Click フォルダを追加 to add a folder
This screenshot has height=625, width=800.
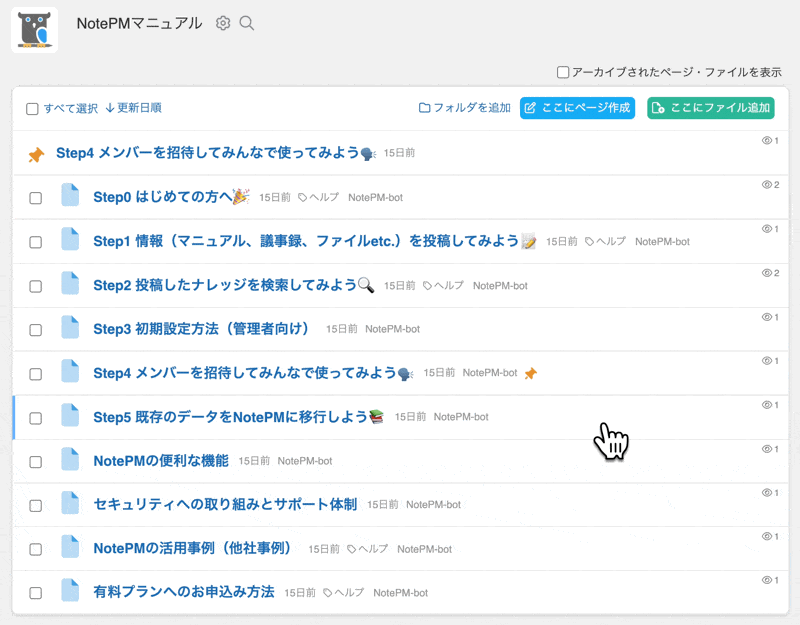(465, 108)
